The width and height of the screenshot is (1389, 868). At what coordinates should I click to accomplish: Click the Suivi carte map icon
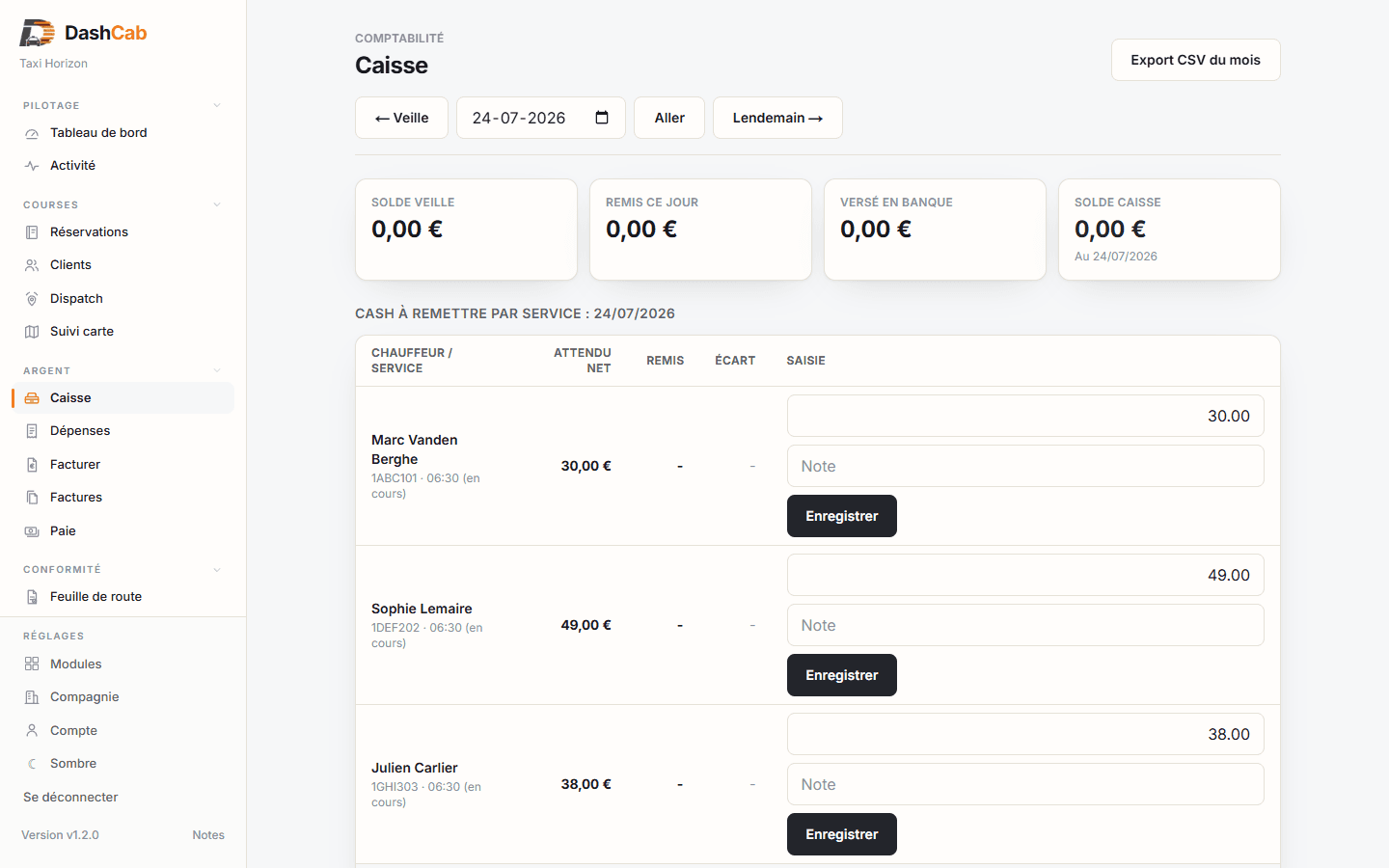pos(32,332)
